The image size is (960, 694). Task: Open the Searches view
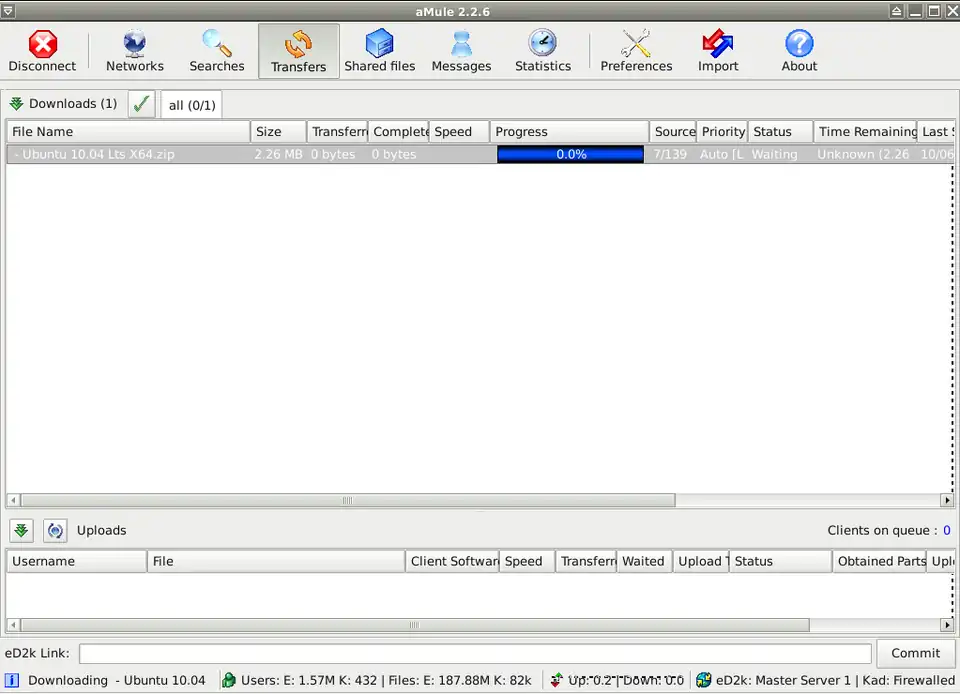[217, 51]
